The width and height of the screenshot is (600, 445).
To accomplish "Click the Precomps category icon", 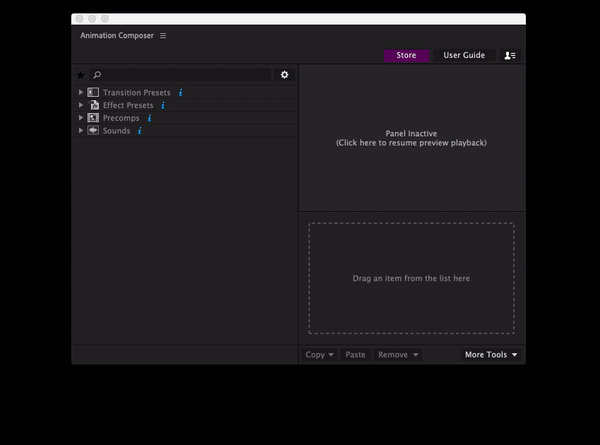I will coord(93,117).
